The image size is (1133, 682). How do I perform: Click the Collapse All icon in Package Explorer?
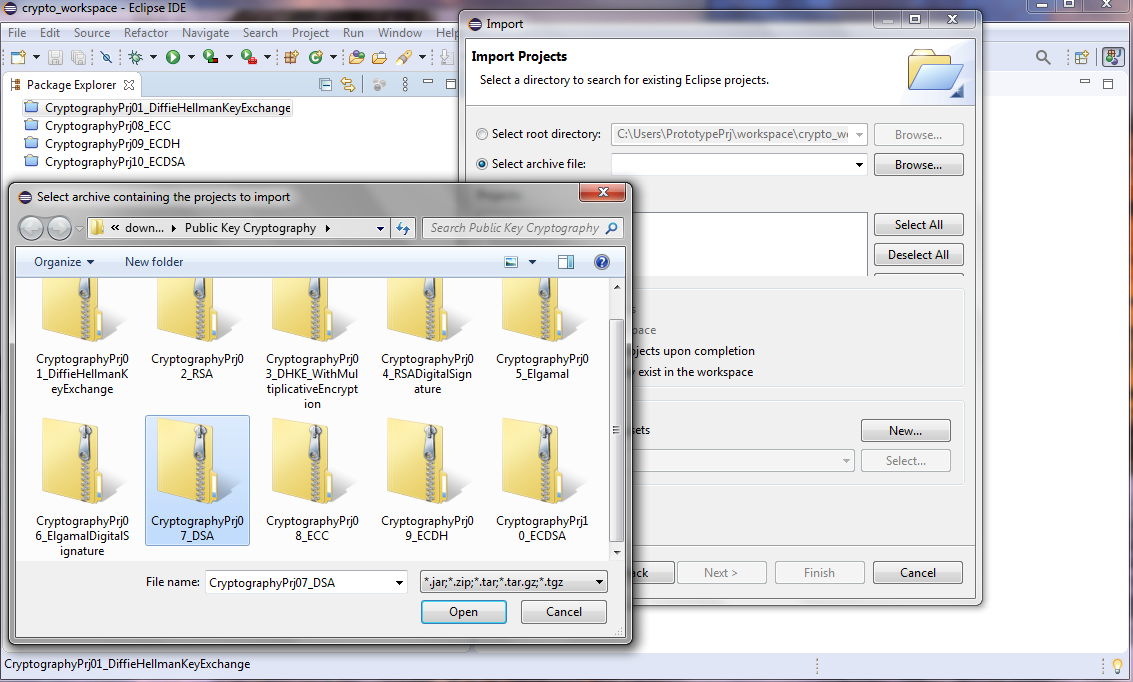click(325, 85)
